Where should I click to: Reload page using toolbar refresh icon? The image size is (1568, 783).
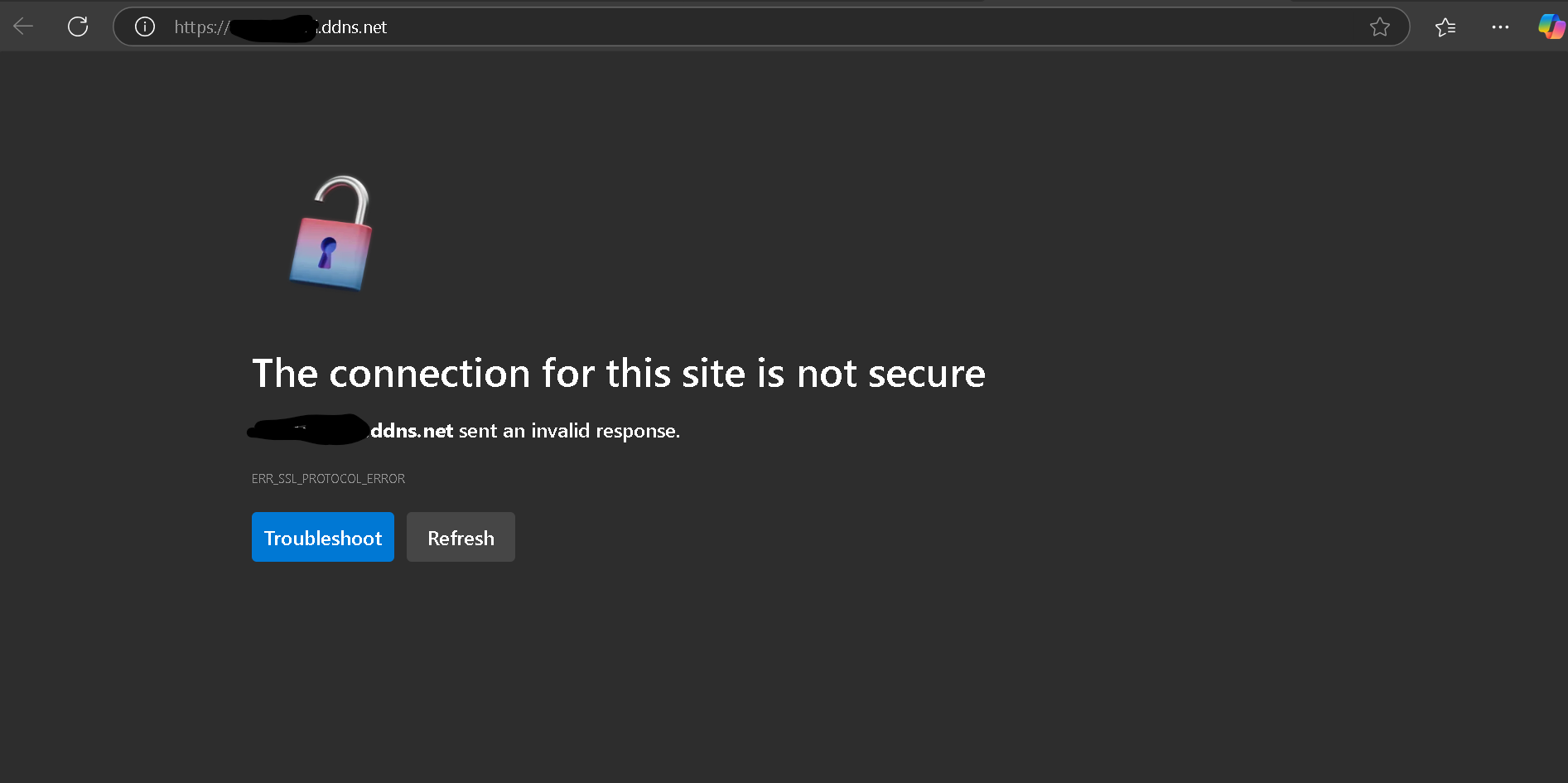point(78,27)
